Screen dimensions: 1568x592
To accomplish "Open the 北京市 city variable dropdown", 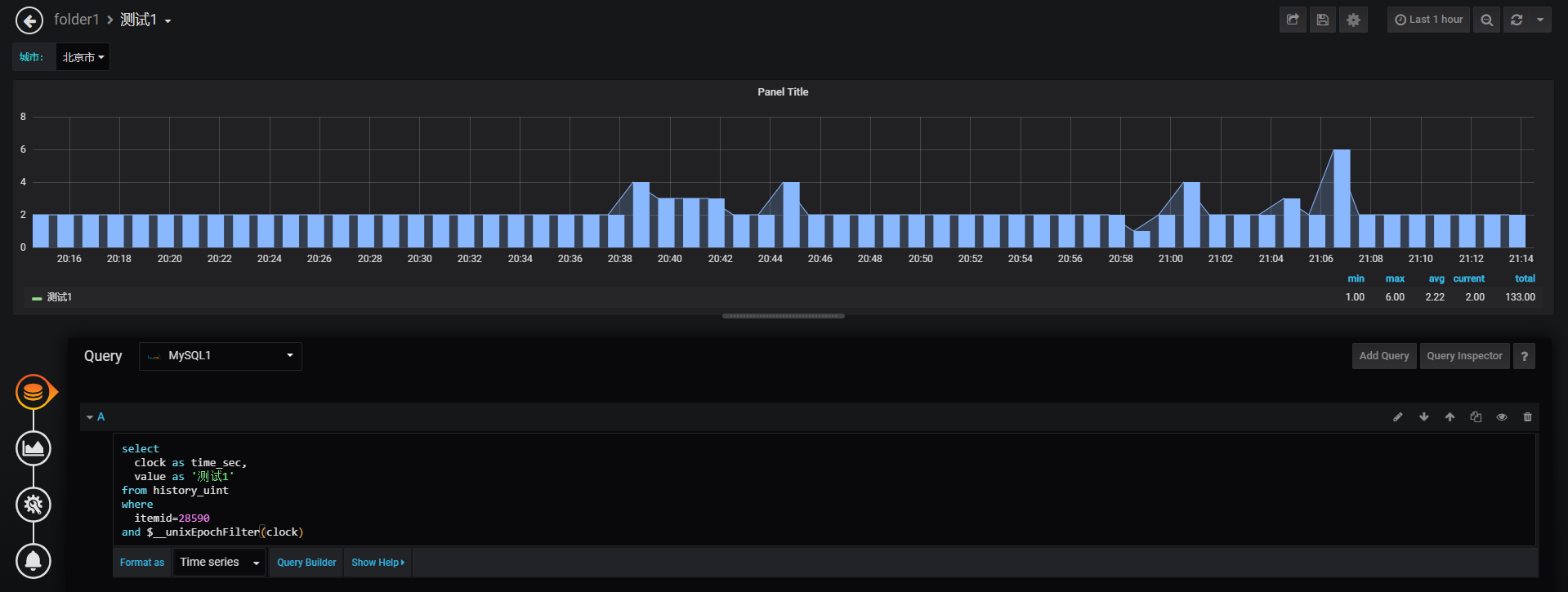I will (83, 57).
